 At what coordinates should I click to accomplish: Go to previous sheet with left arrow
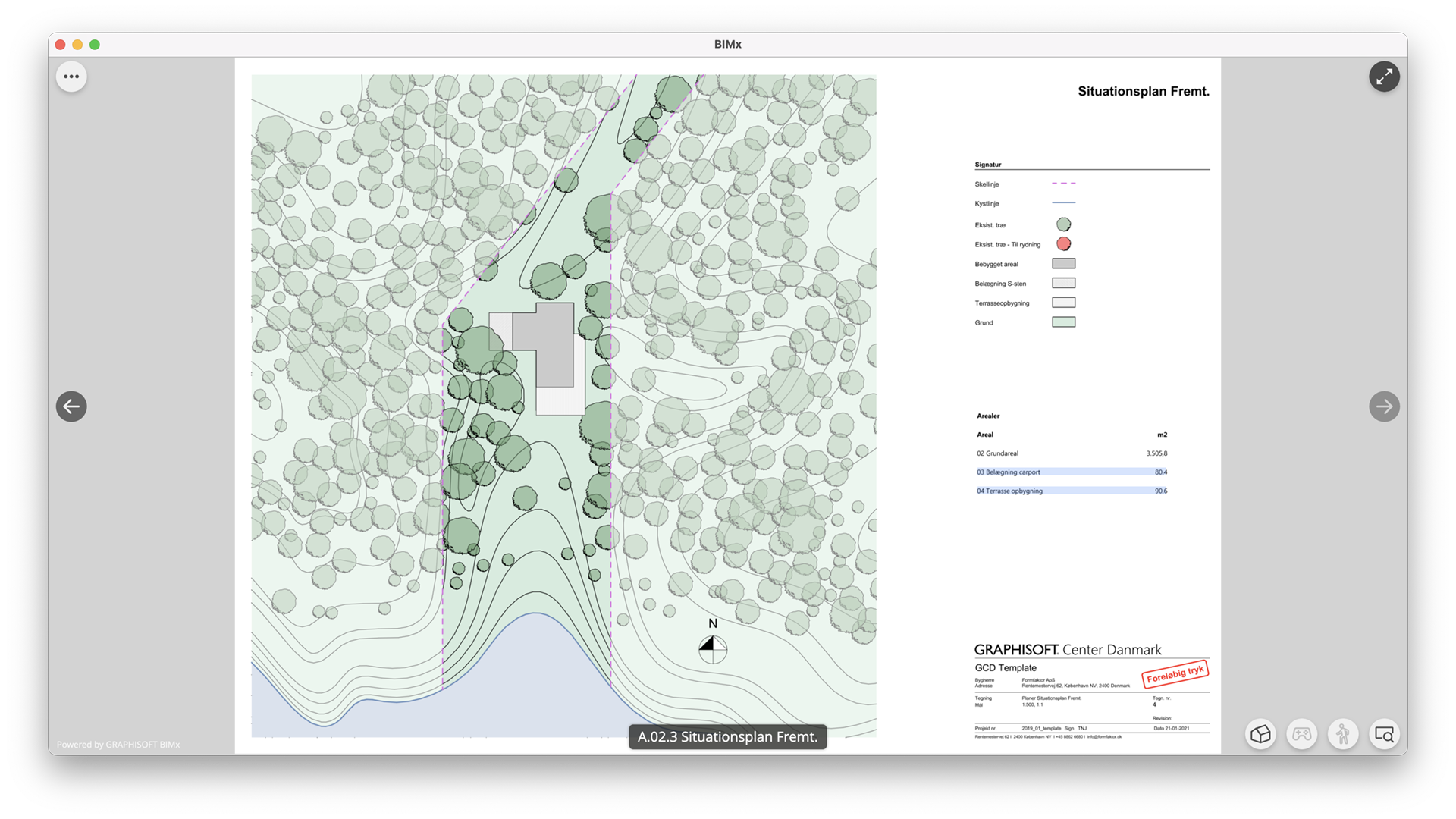click(71, 406)
